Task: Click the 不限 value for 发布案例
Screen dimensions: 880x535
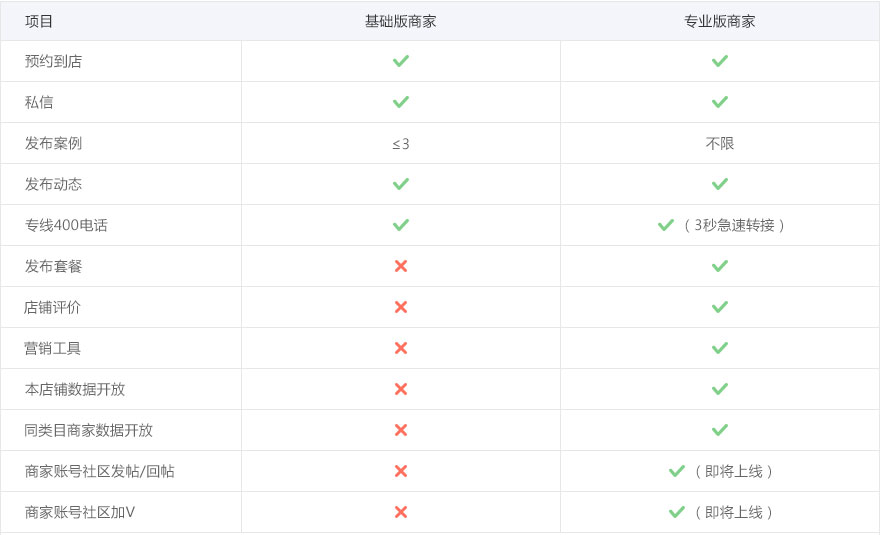Action: point(719,144)
